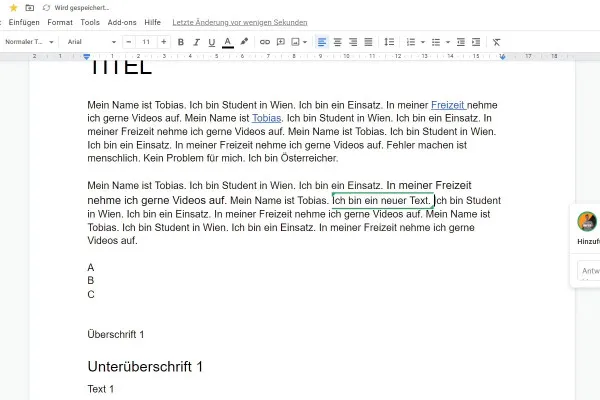Open the line spacing options
Viewport: 600px width, 400px height.
[x=389, y=42]
